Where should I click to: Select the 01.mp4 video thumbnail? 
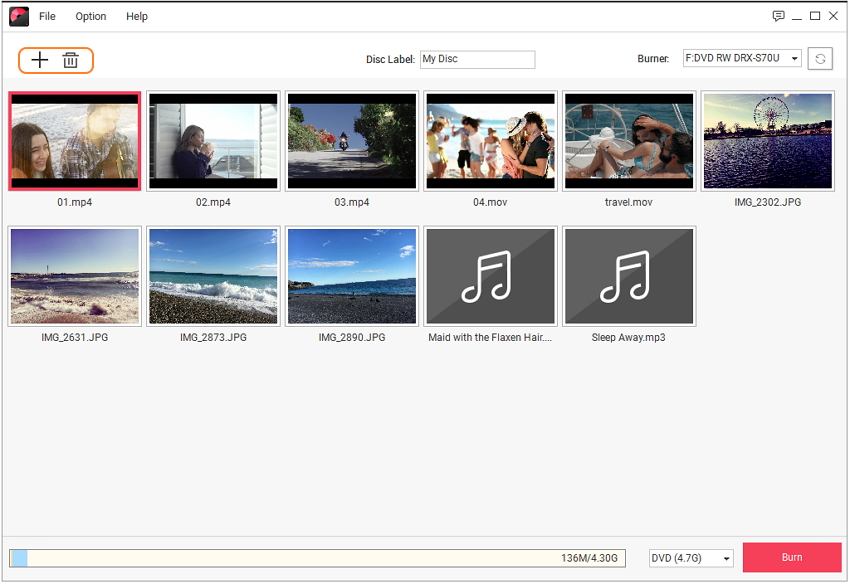coord(74,141)
